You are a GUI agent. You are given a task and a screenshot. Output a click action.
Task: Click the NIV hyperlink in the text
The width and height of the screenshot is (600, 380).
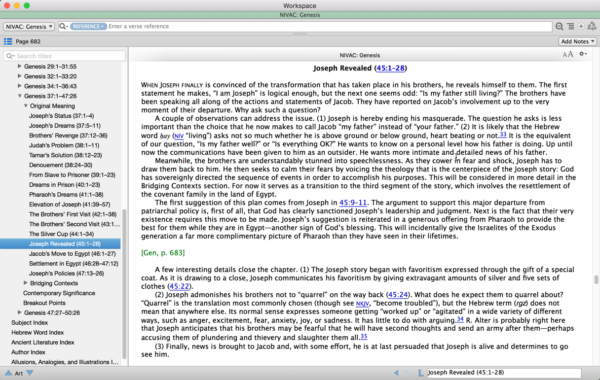click(179, 136)
